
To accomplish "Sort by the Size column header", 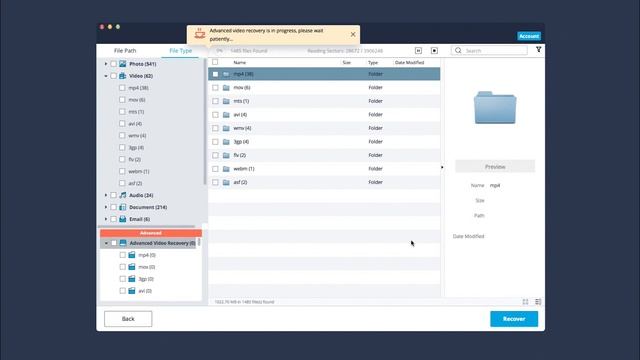I will pyautogui.click(x=347, y=62).
